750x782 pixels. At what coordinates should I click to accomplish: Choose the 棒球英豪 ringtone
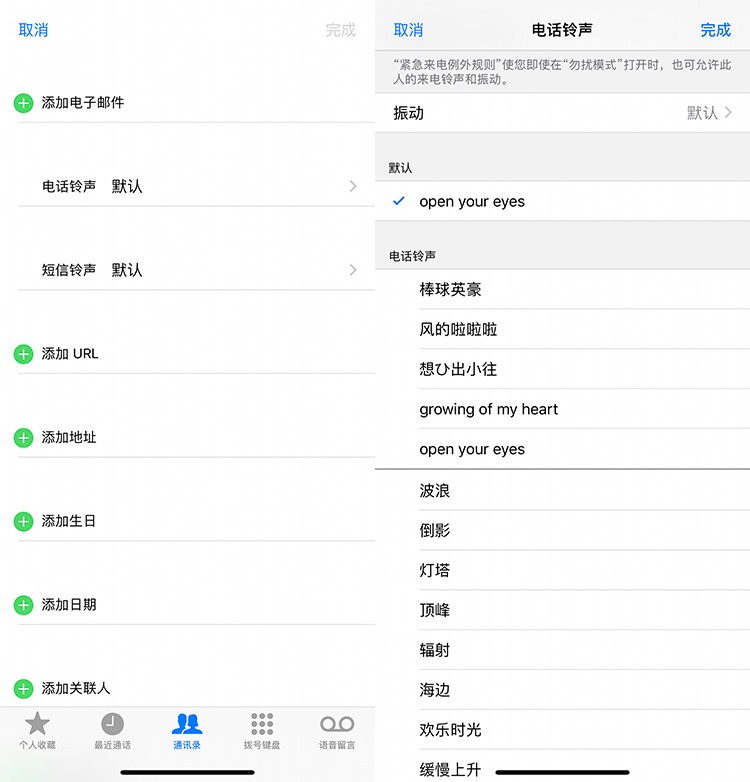click(x=562, y=289)
